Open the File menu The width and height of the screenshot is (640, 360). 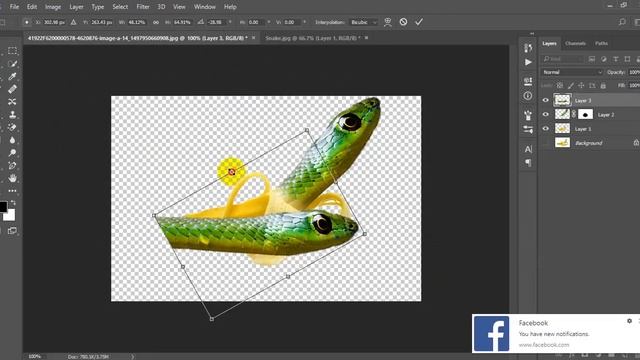[x=14, y=7]
